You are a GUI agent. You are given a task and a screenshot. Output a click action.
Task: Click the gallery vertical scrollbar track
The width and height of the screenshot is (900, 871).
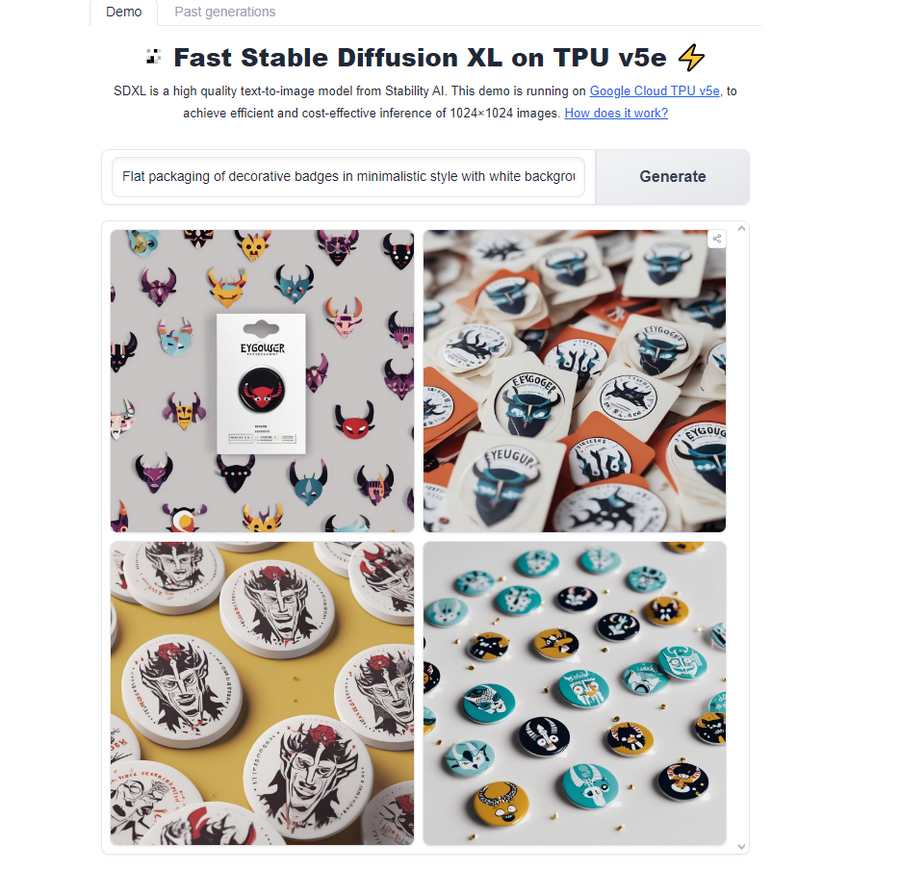(741, 537)
